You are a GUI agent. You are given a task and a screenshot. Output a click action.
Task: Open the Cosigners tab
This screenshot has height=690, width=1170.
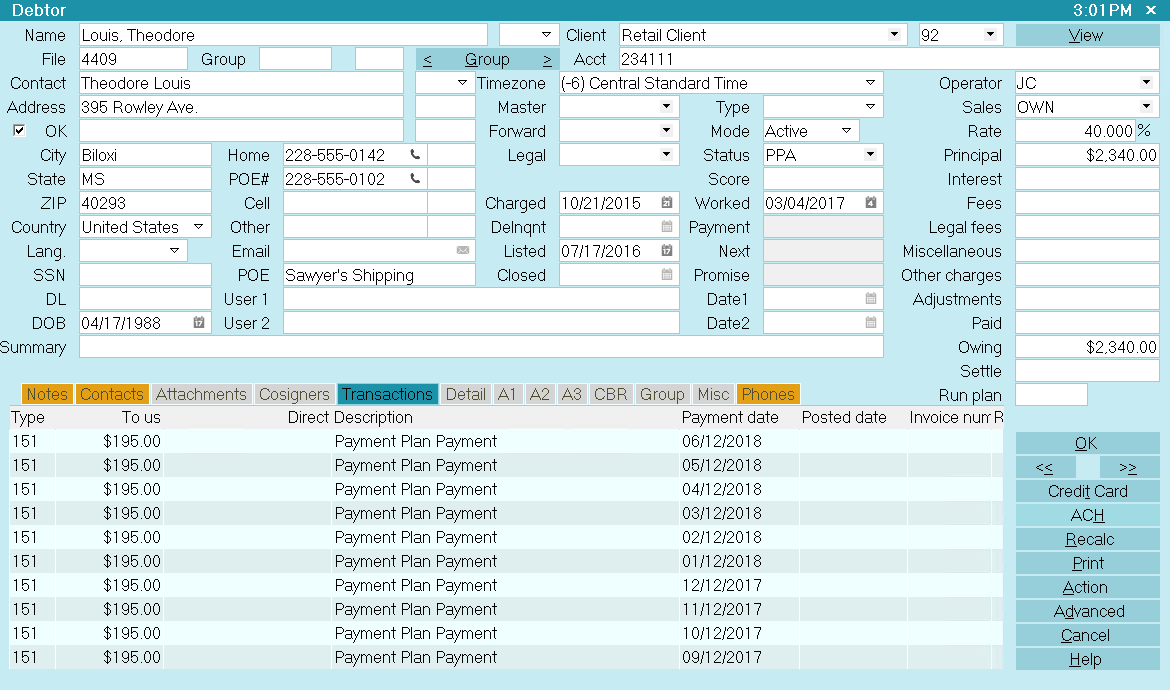294,394
